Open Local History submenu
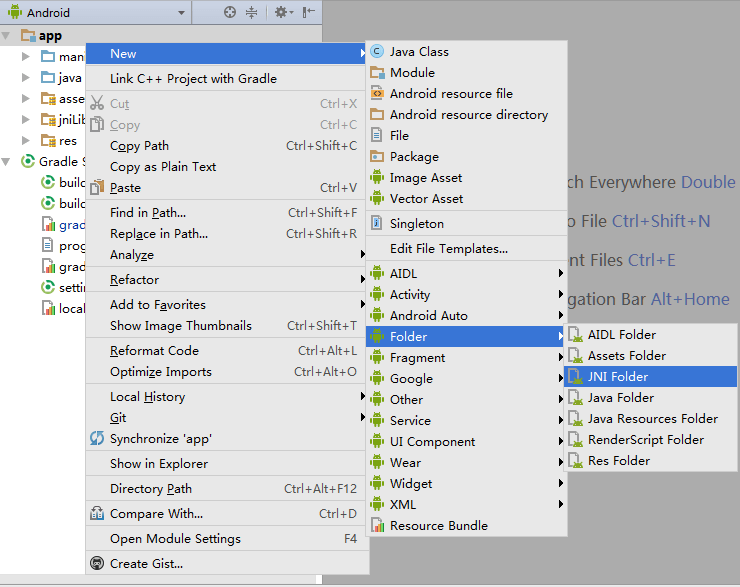Screen dimensions: 740x587 [x=227, y=397]
